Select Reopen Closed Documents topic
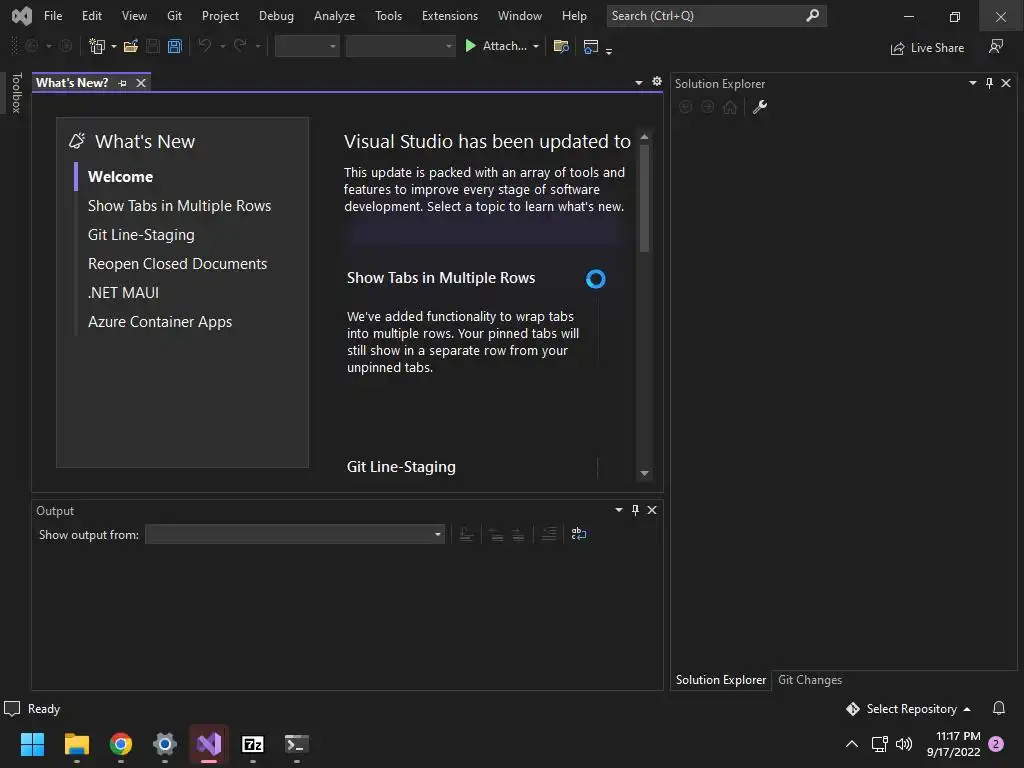 pos(178,264)
